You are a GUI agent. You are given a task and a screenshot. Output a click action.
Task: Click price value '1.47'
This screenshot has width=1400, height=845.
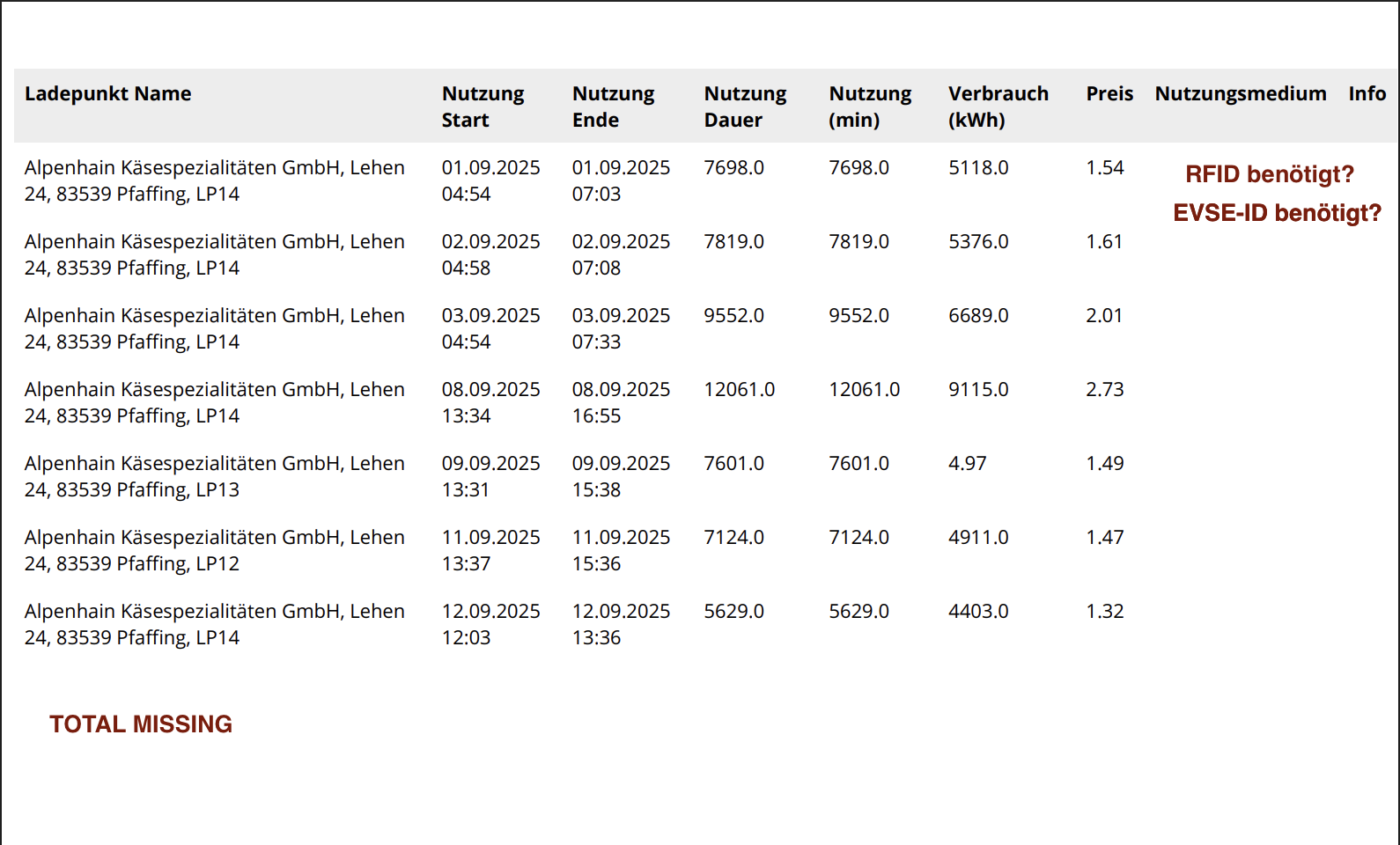click(x=1105, y=537)
